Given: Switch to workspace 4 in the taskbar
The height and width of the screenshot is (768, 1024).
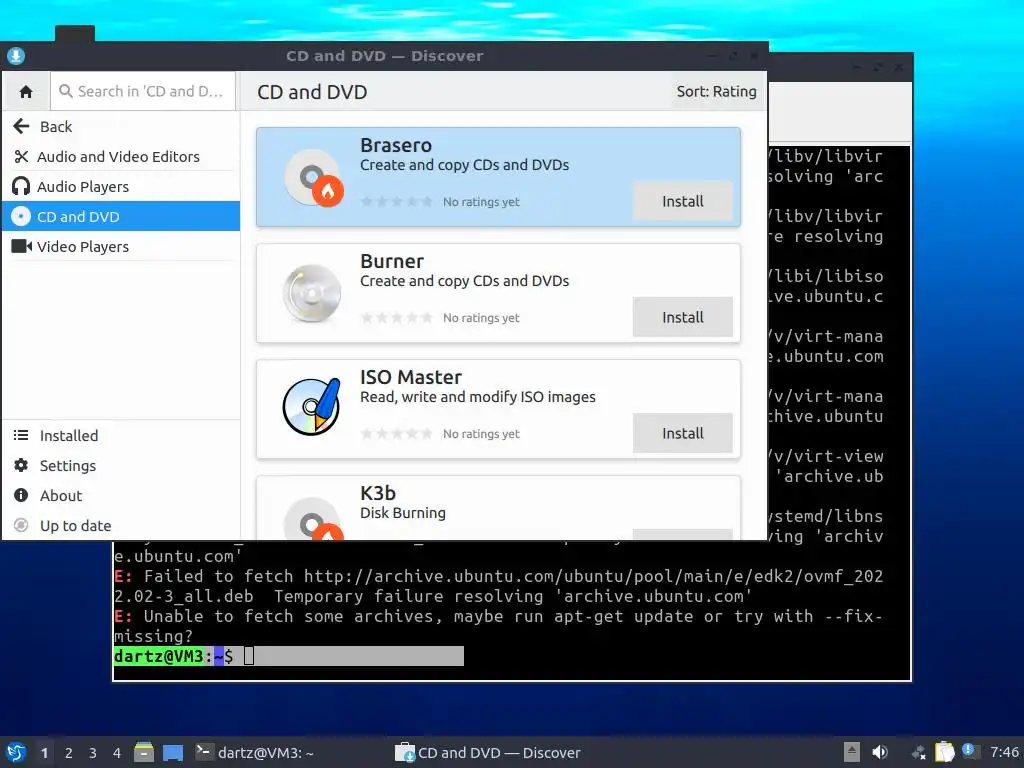Looking at the screenshot, I should [x=117, y=753].
